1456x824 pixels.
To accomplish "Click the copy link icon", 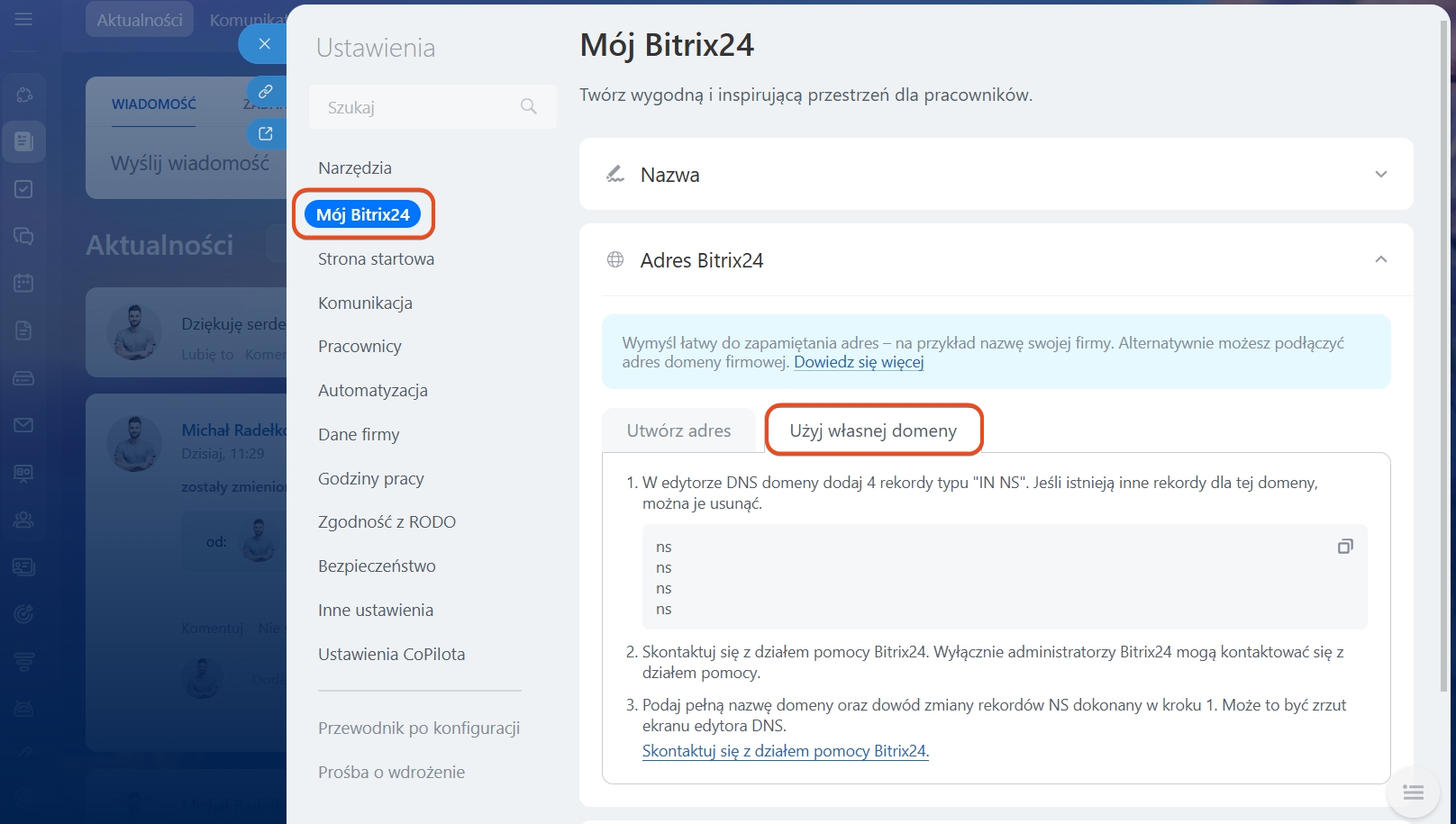I will click(266, 91).
